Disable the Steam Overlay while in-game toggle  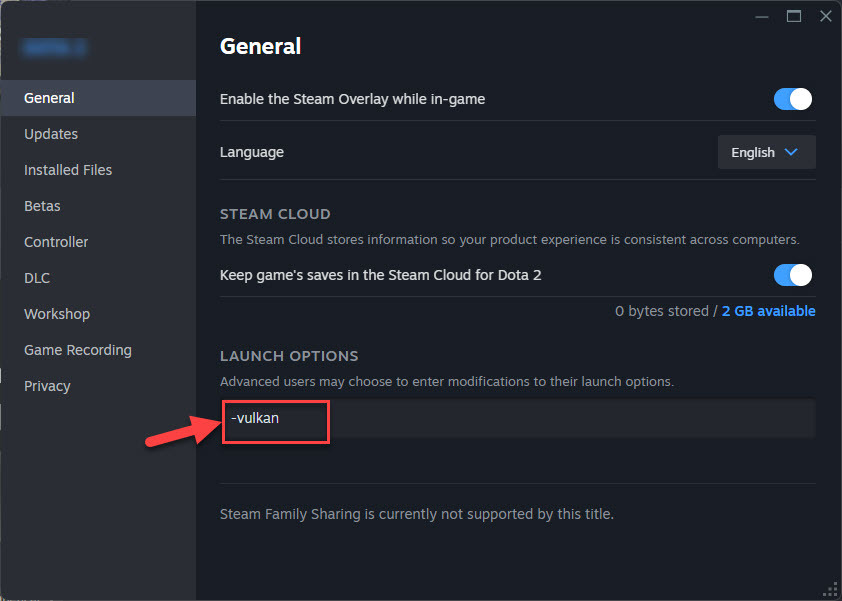792,99
